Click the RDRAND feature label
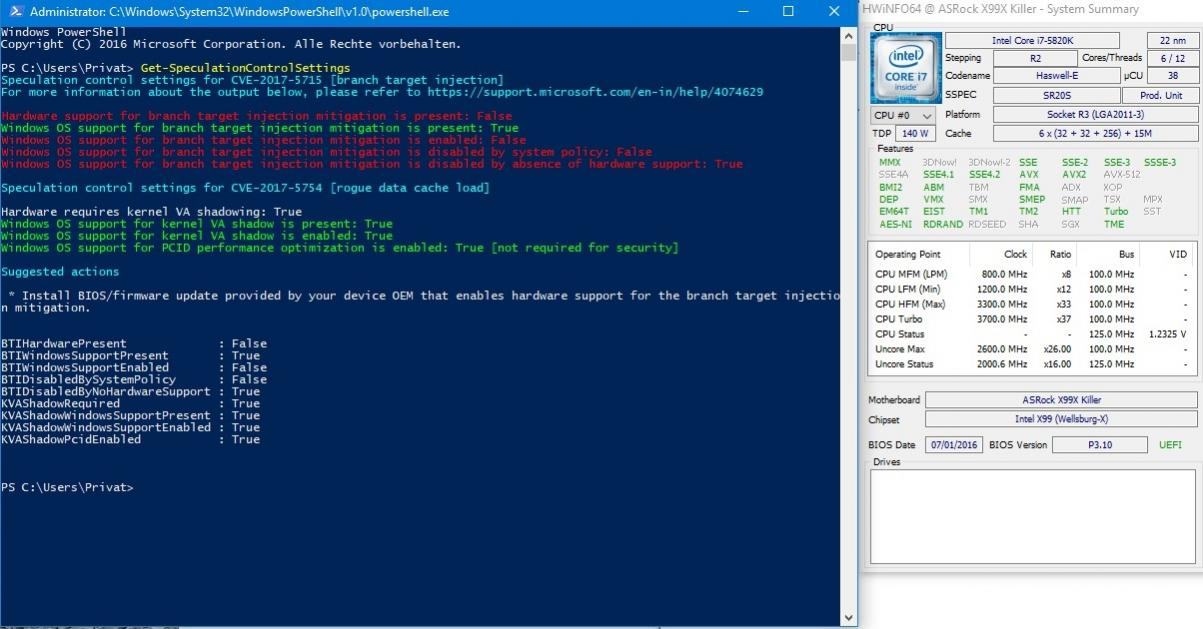The image size is (1203, 629). pos(941,225)
